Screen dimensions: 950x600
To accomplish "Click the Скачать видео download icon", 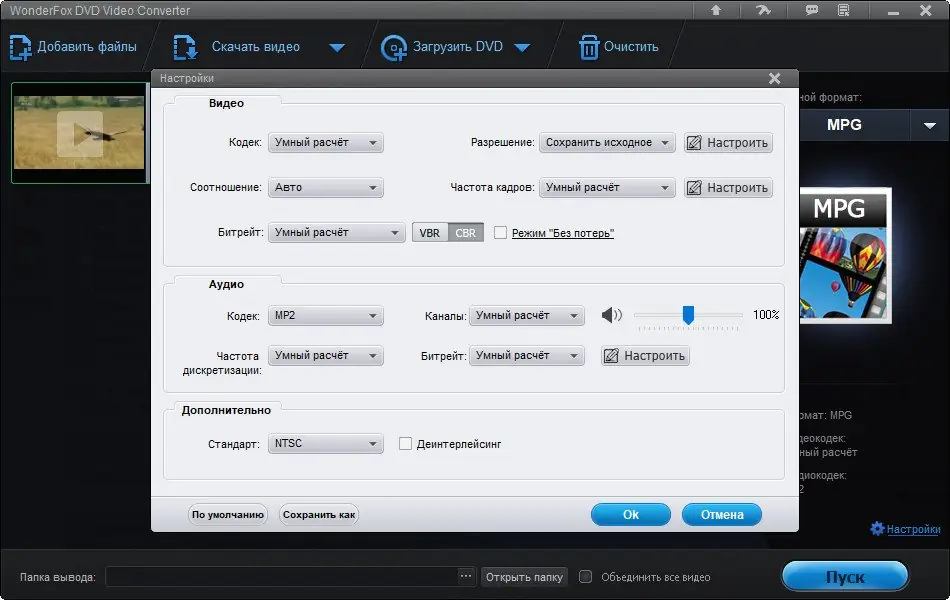I will point(185,47).
